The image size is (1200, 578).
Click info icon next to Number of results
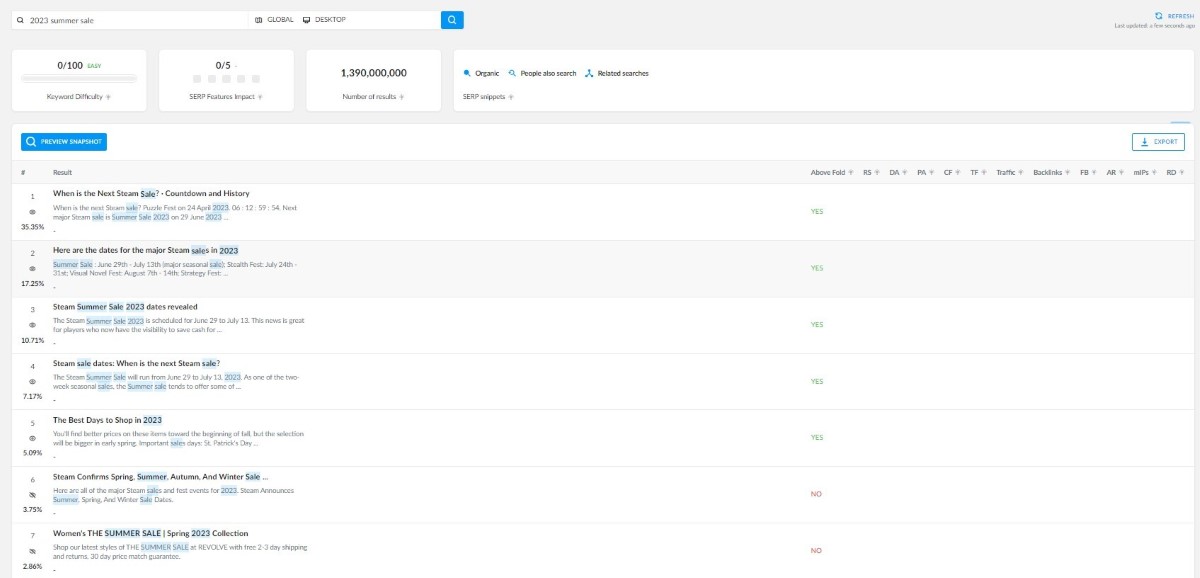pyautogui.click(x=402, y=97)
